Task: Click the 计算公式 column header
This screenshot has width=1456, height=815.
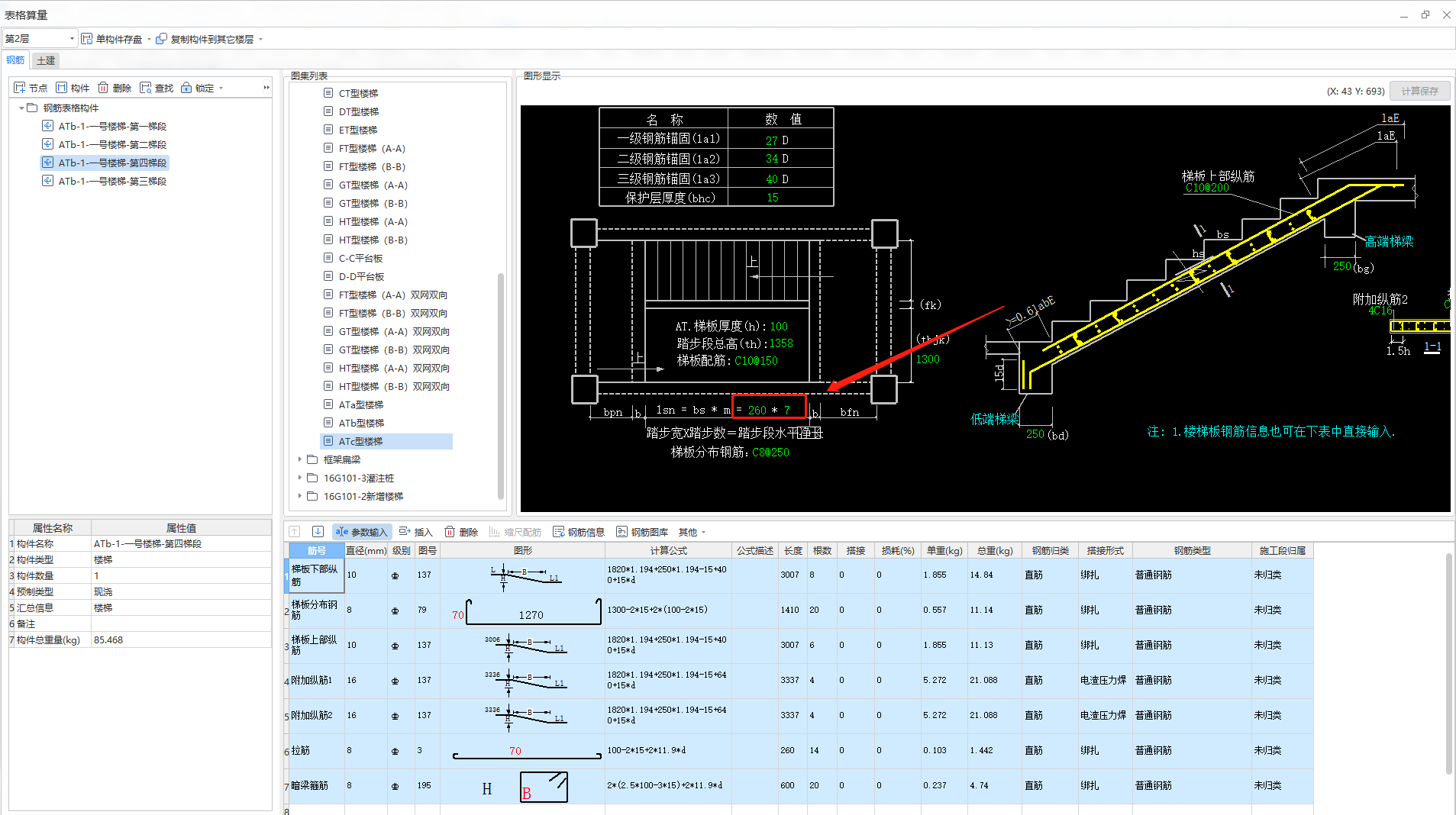Action: (668, 550)
